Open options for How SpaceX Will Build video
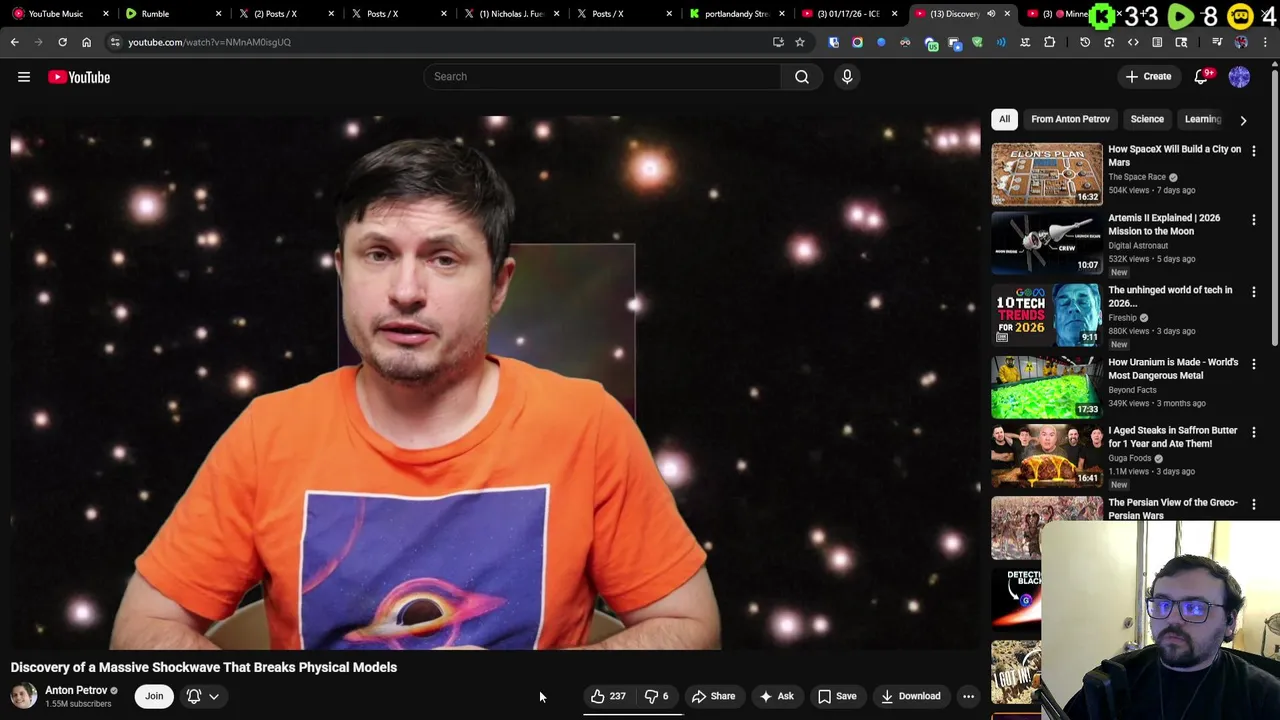 [1253, 150]
